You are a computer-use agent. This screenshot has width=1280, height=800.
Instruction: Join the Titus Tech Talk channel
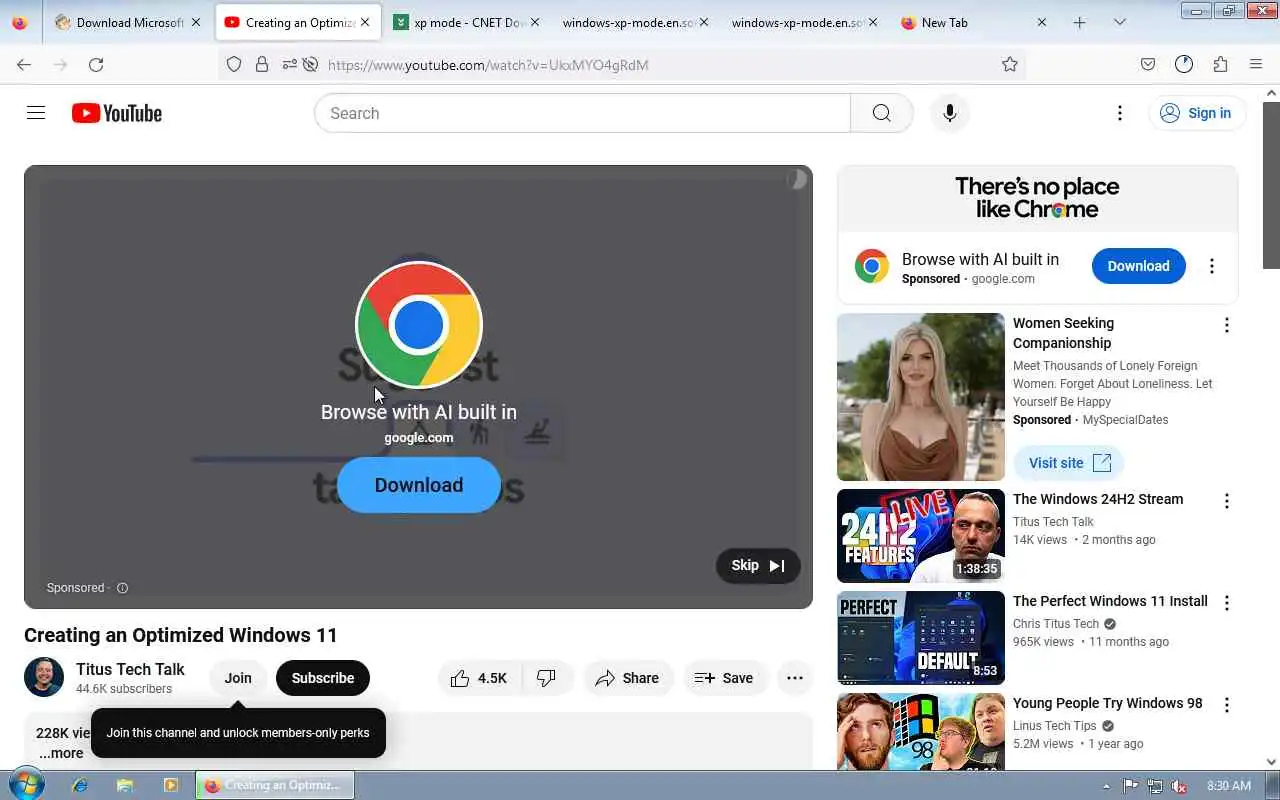pos(238,678)
